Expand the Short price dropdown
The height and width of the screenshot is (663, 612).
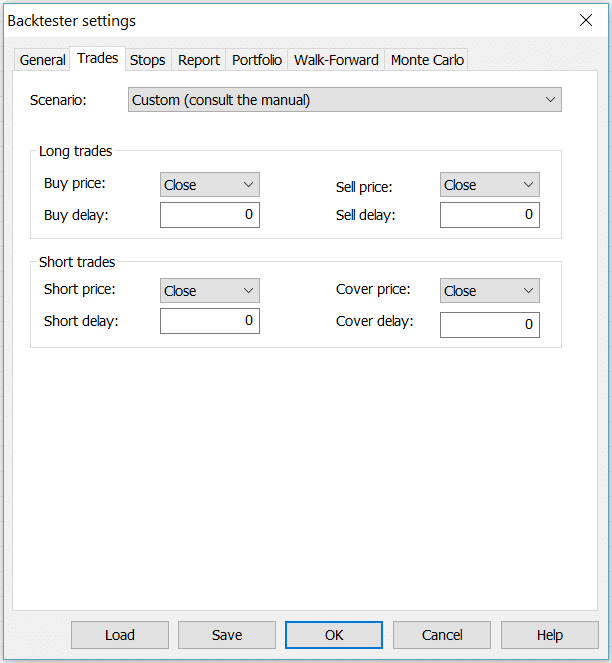(210, 291)
